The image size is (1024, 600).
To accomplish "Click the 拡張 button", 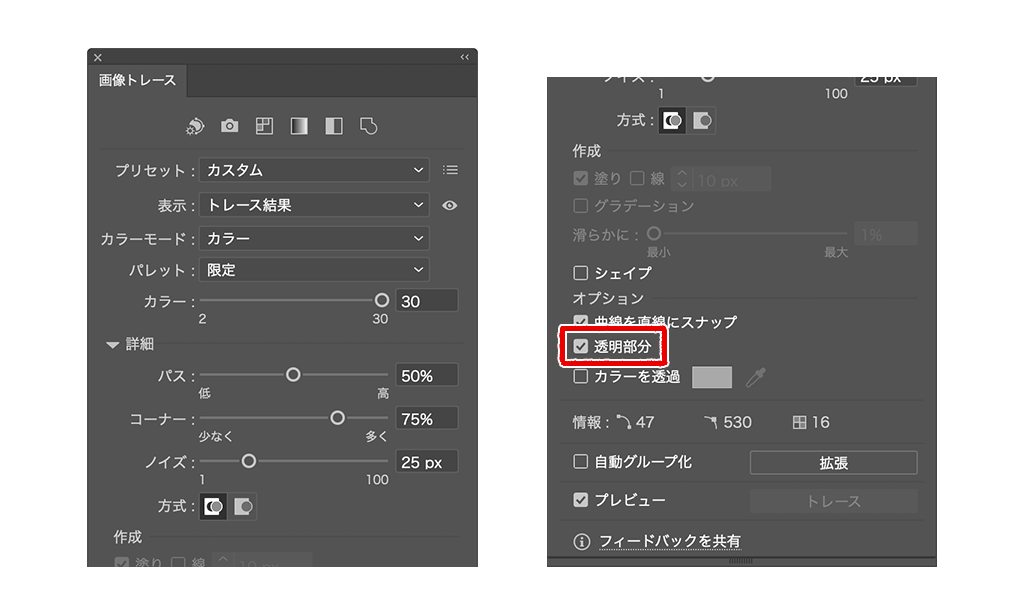I will click(x=833, y=463).
